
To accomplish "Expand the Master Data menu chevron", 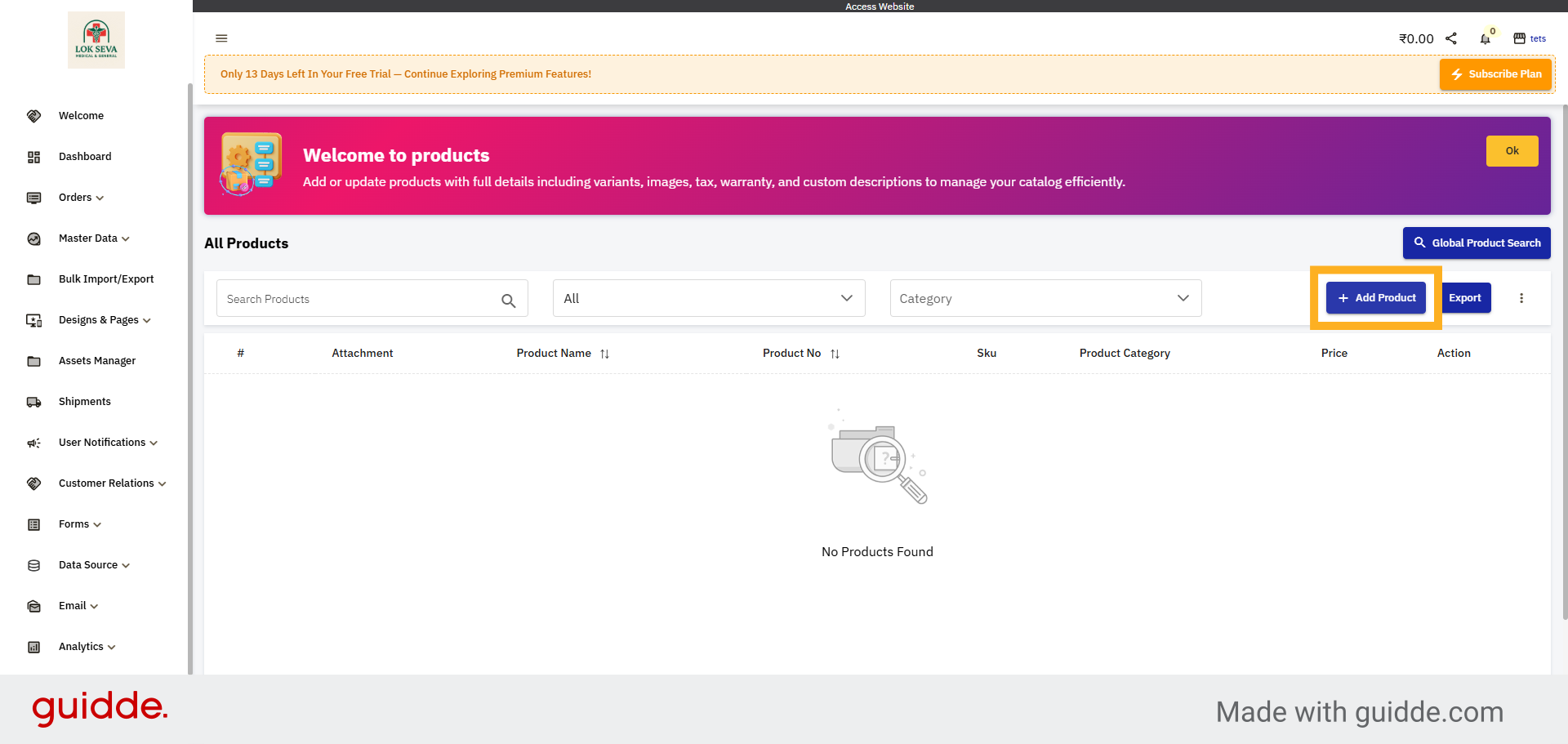I will (x=126, y=239).
